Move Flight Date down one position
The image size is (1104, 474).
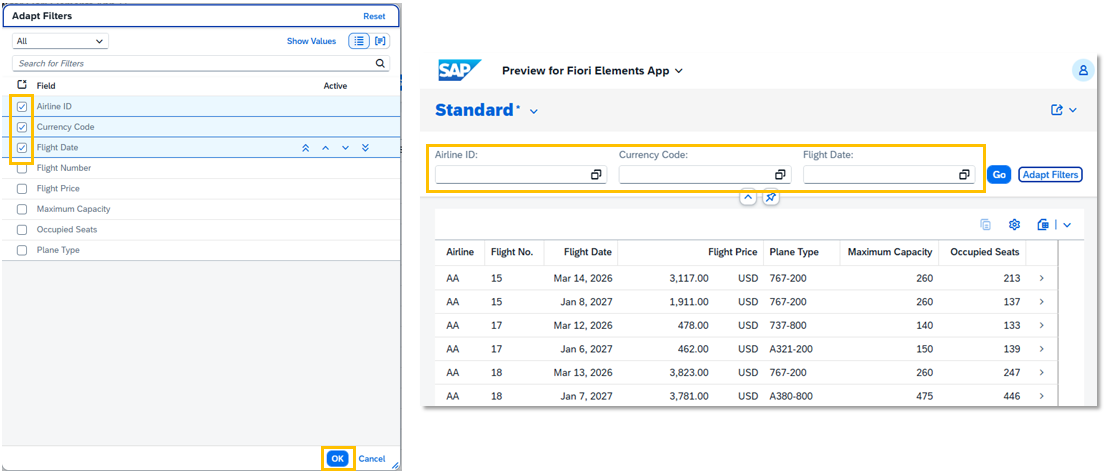click(x=345, y=148)
